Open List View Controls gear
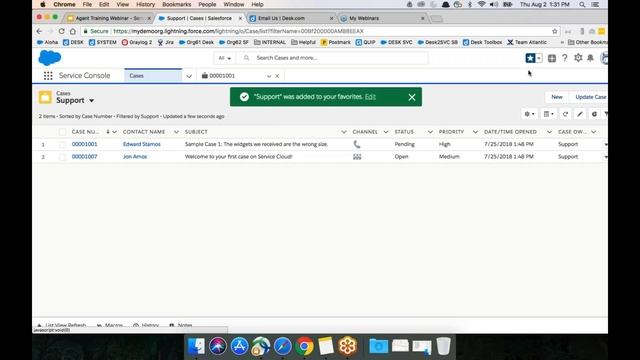The height and width of the screenshot is (360, 640). click(x=529, y=114)
